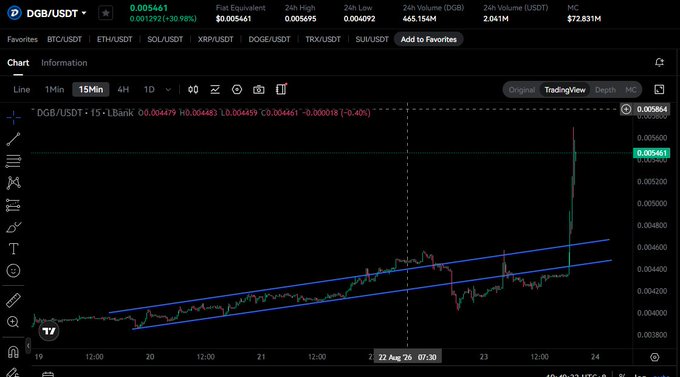Screen dimensions: 680x377
Task: Collapse the drawing toolbar with side arrow
Action: (x=28, y=346)
